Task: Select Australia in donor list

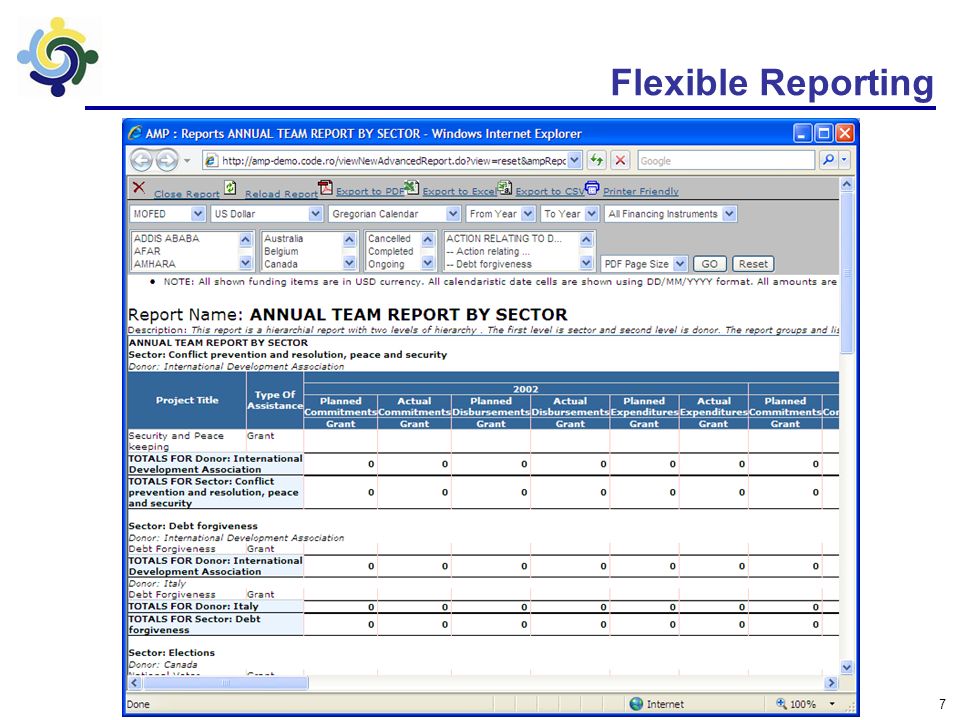Action: pos(283,238)
